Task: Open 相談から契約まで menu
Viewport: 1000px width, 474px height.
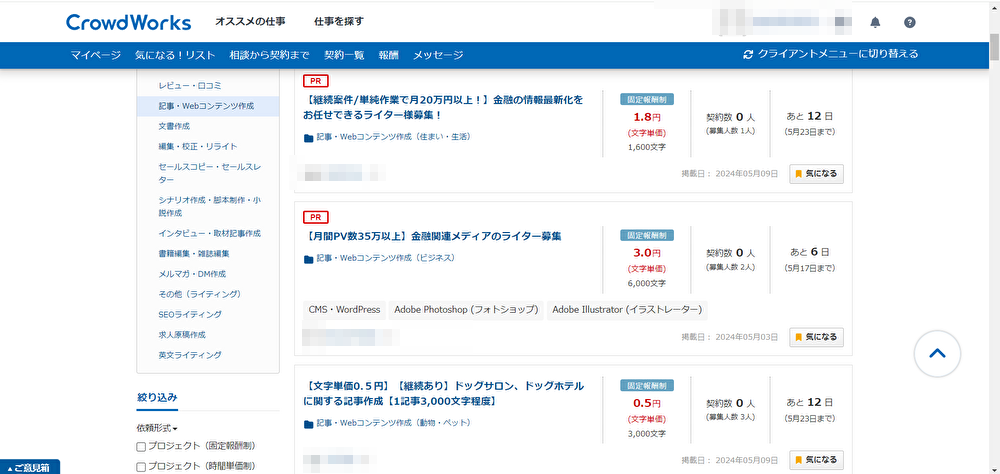Action: [x=270, y=55]
